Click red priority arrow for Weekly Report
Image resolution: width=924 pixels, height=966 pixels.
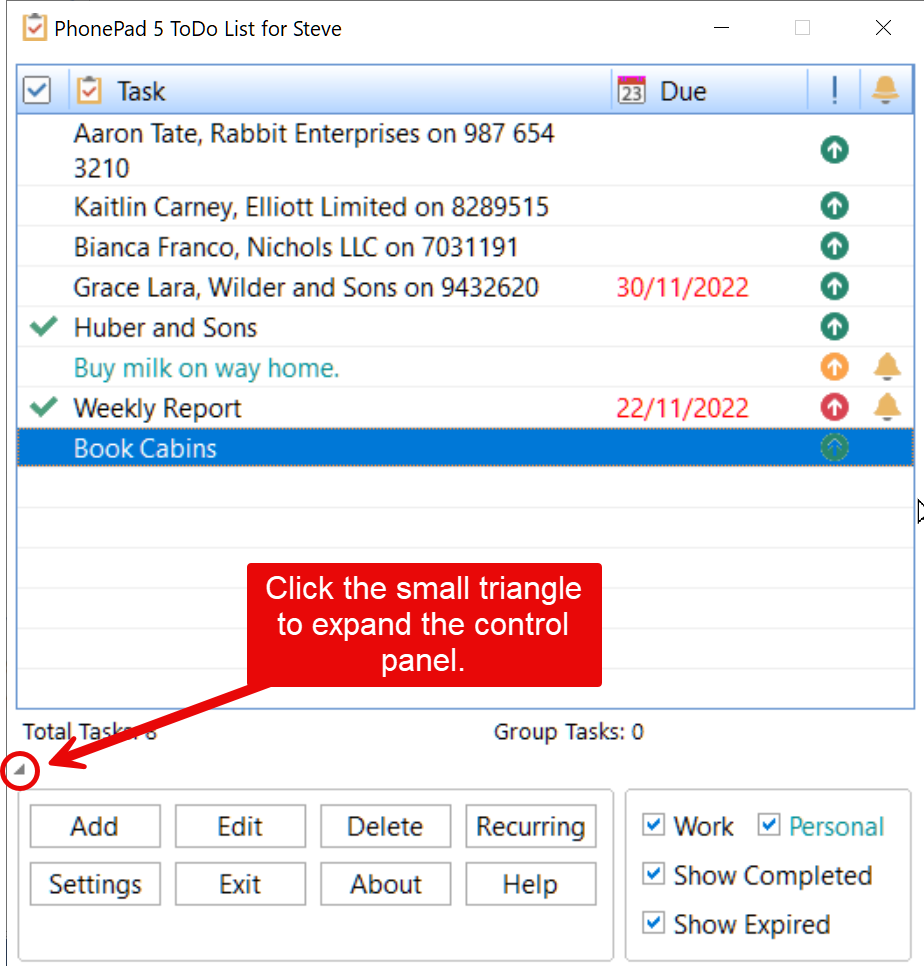(835, 407)
